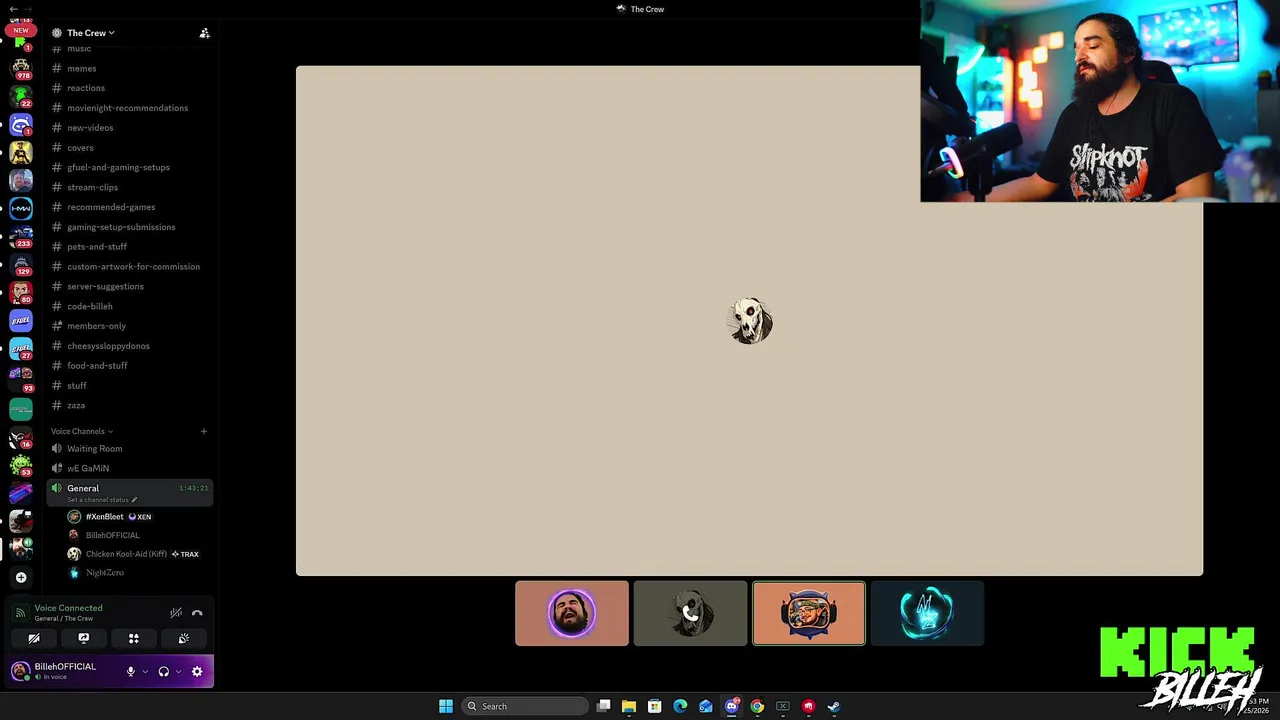Open server icon with 978 badge
The width and height of the screenshot is (1280, 720).
click(21, 69)
